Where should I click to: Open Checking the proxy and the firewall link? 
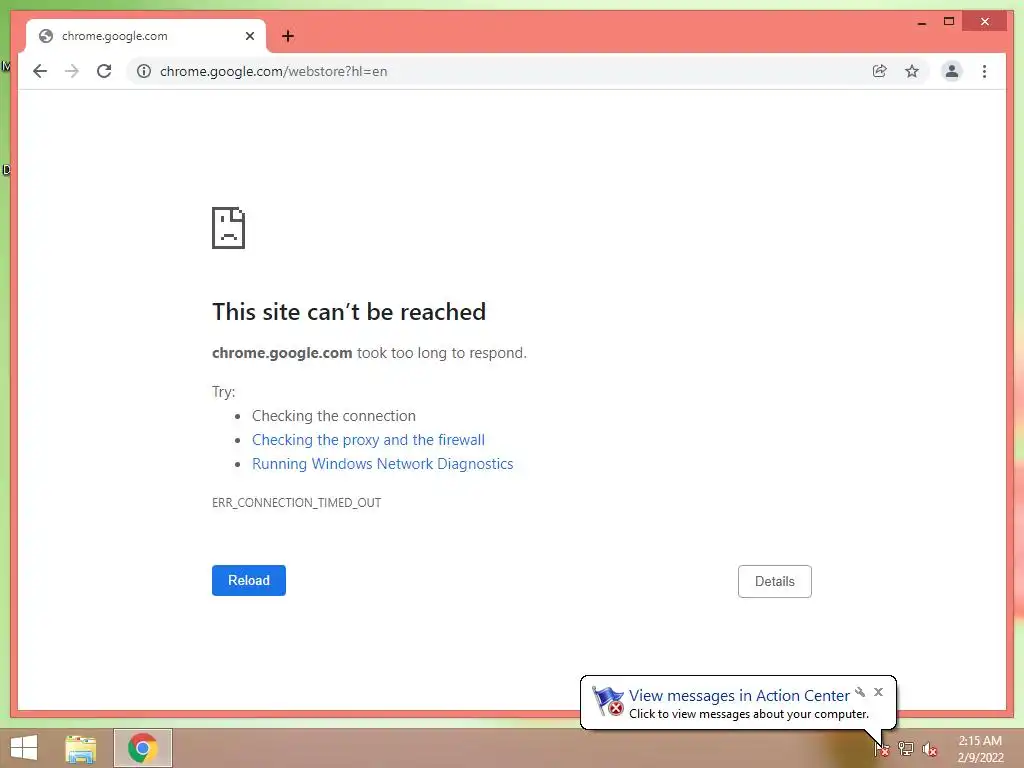click(x=368, y=440)
